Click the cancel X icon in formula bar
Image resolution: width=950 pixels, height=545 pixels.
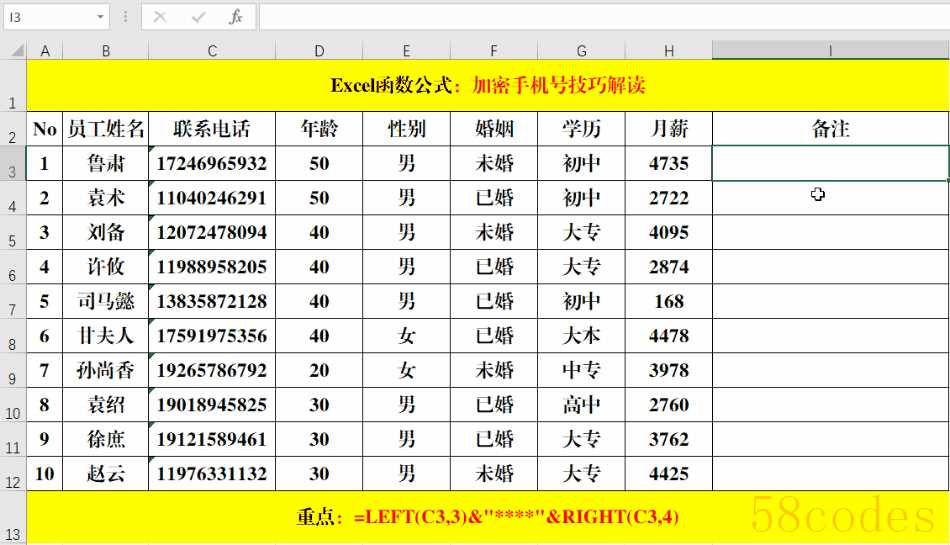pyautogui.click(x=160, y=17)
